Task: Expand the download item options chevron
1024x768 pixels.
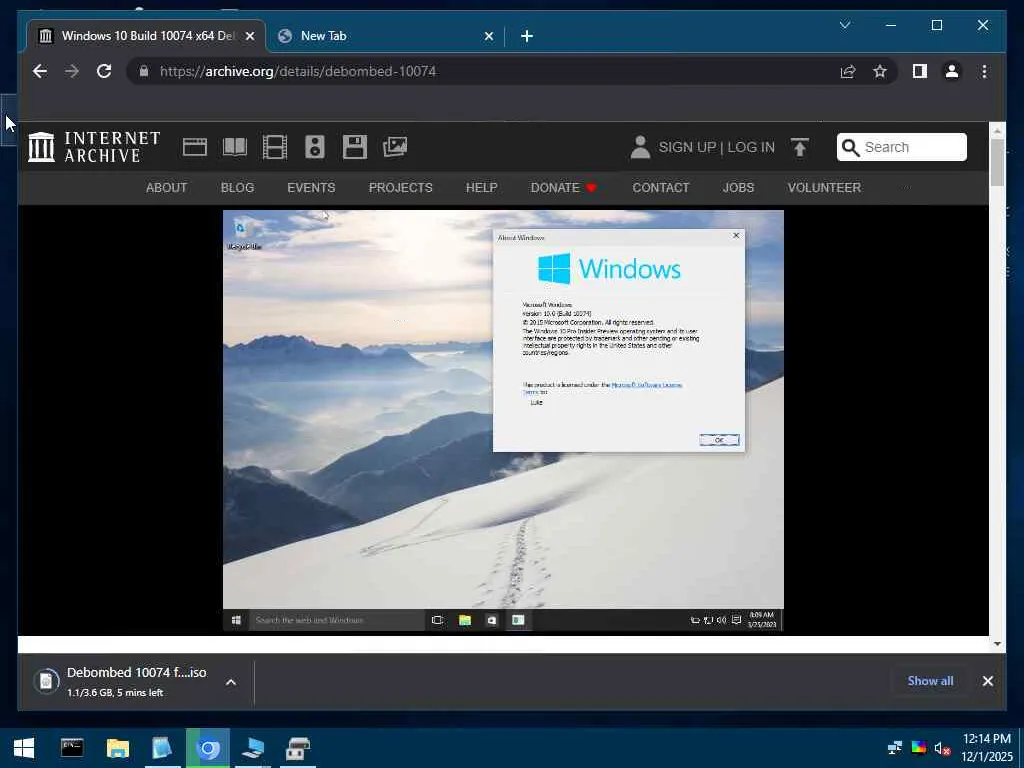Action: [231, 682]
